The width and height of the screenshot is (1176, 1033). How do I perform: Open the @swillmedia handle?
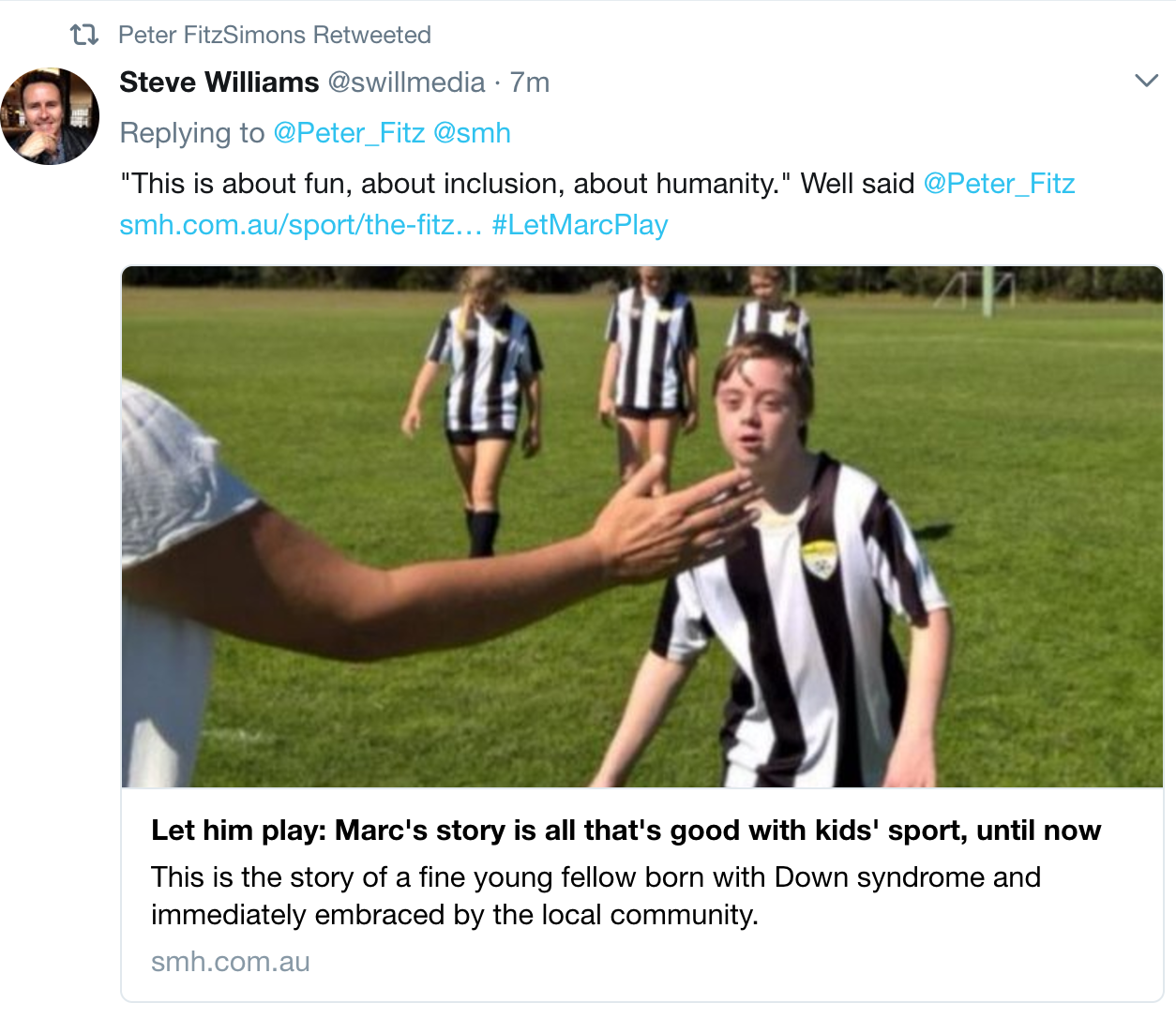406,82
